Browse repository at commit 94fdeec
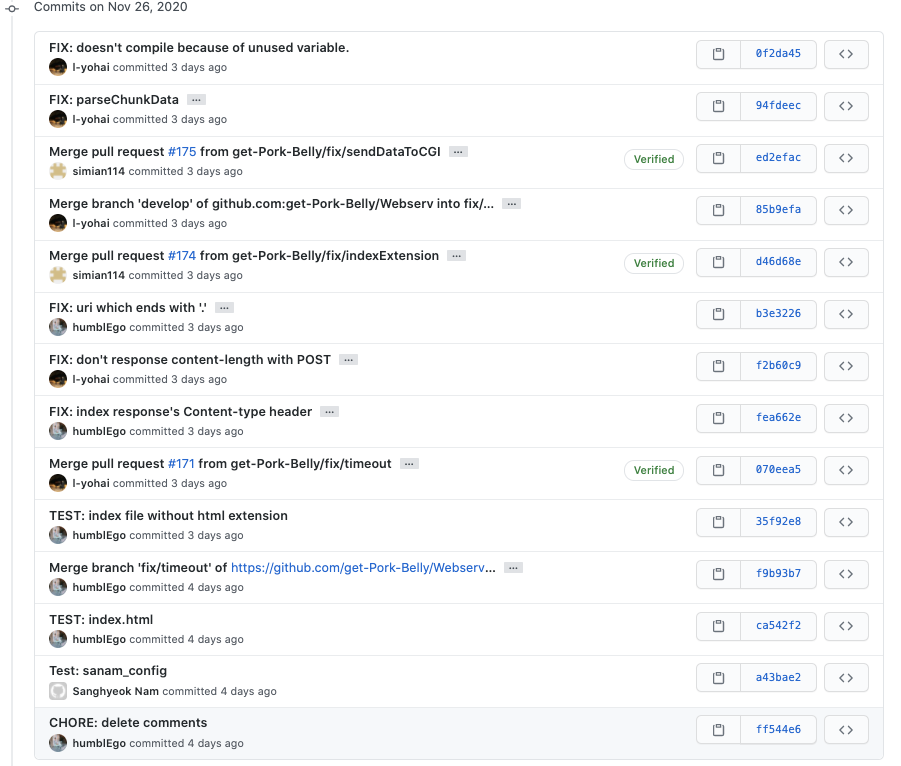The width and height of the screenshot is (901, 766). (846, 106)
